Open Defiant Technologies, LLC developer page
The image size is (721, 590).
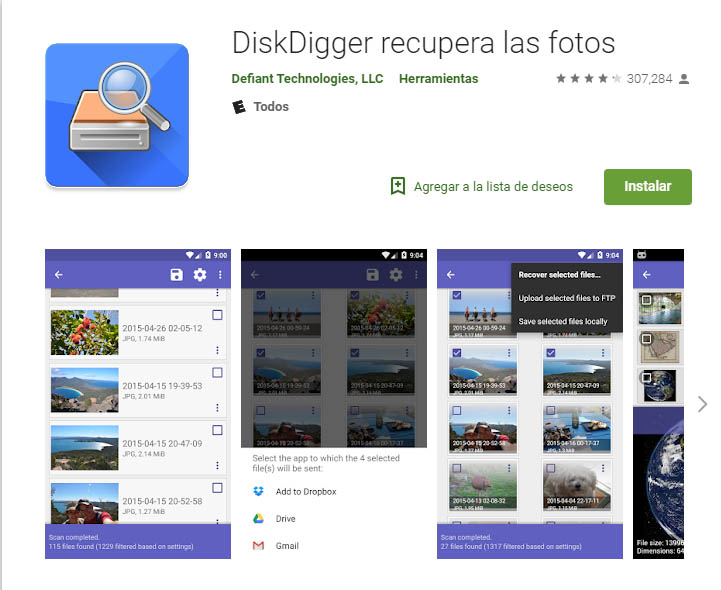pos(307,79)
